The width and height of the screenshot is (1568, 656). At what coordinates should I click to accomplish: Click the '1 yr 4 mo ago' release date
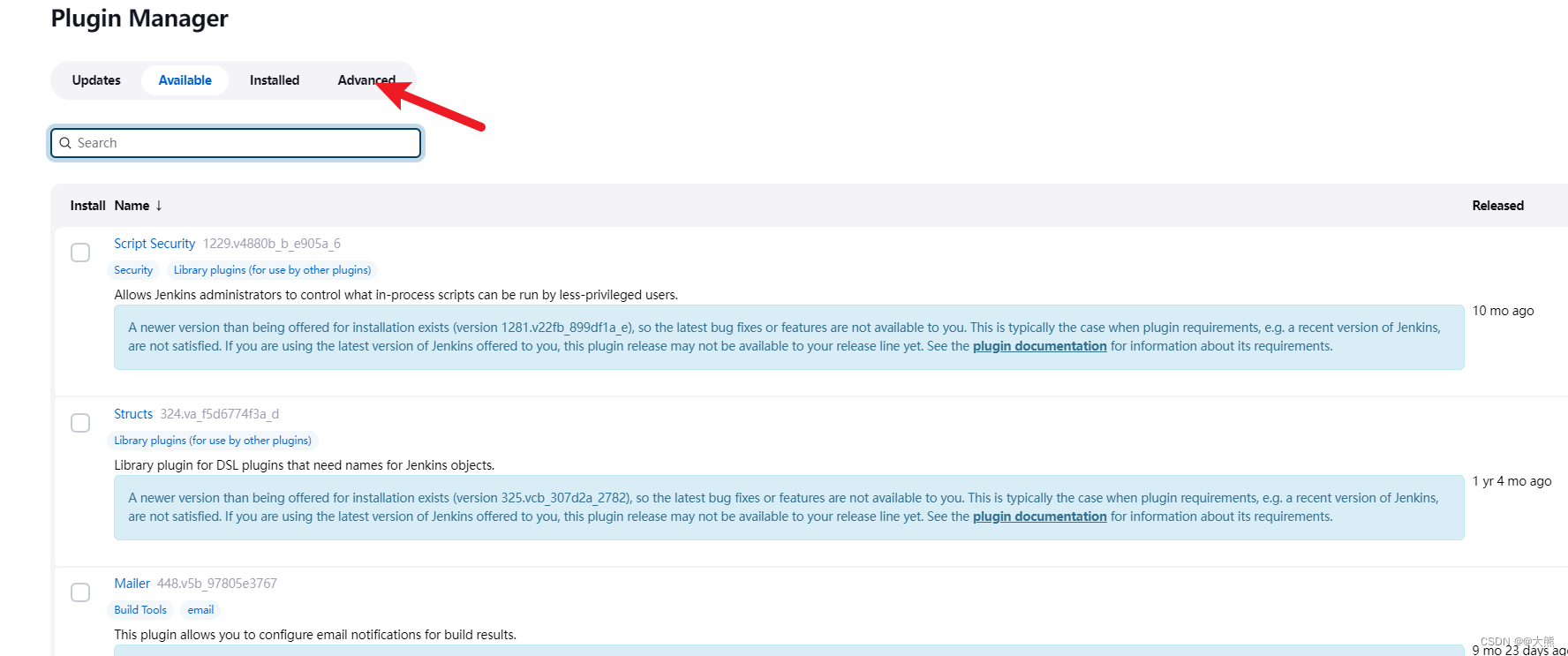click(x=1511, y=481)
